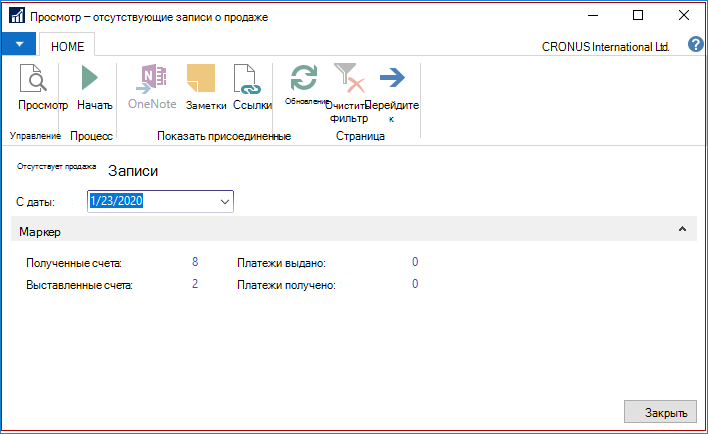708x434 pixels.
Task: Open the С даты date dropdown arrow
Action: click(224, 201)
